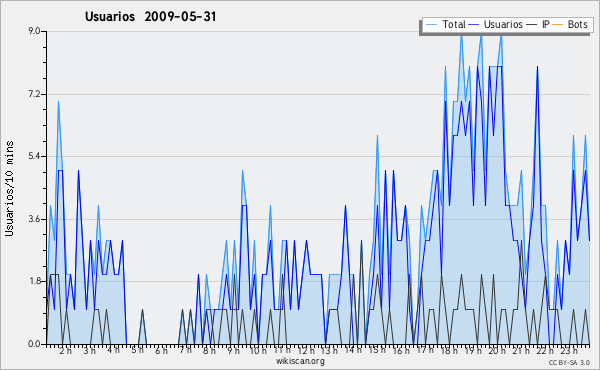Click the '0.0' y-axis label
This screenshot has width=600, height=370.
(34, 344)
